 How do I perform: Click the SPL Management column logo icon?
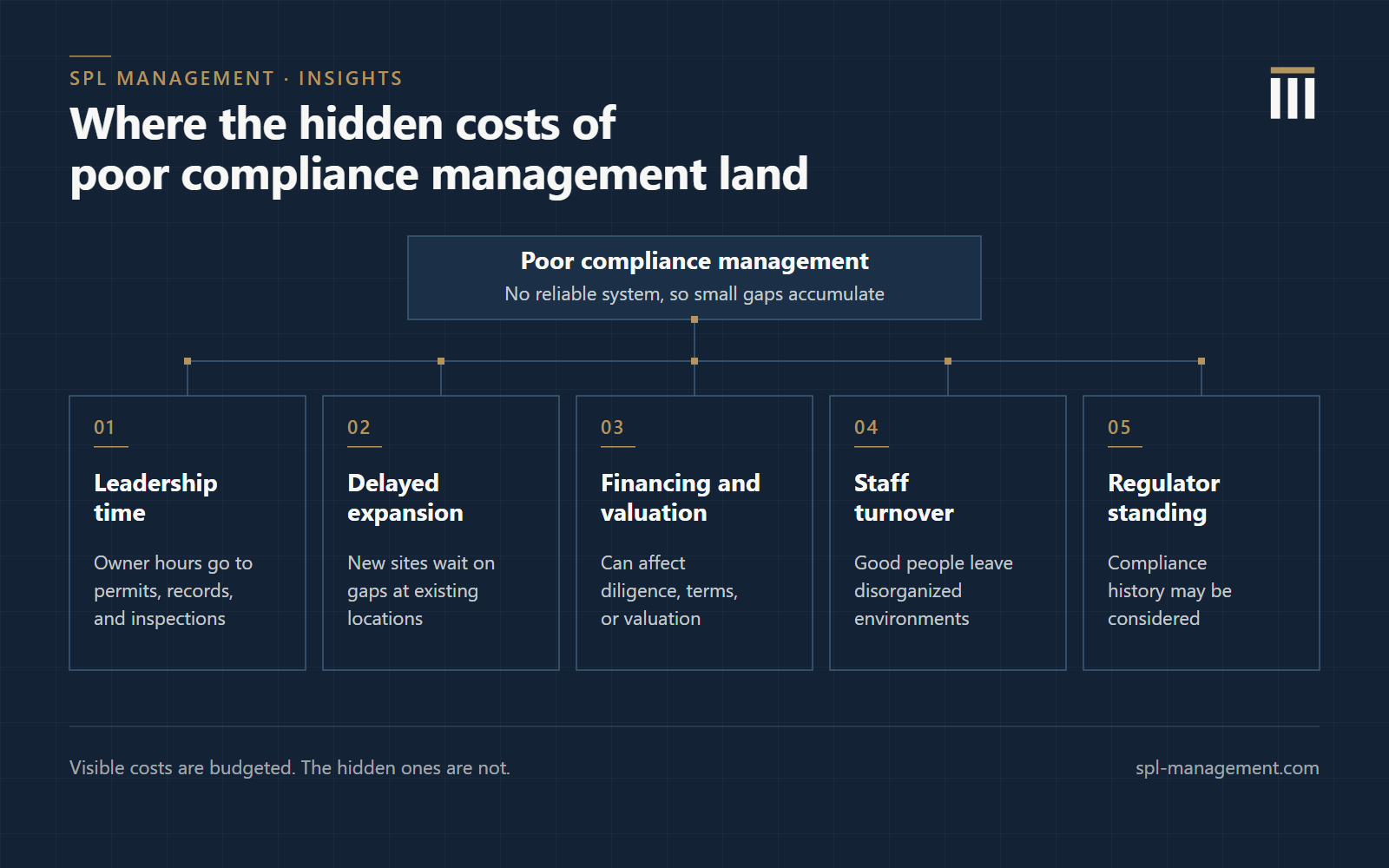(1292, 93)
